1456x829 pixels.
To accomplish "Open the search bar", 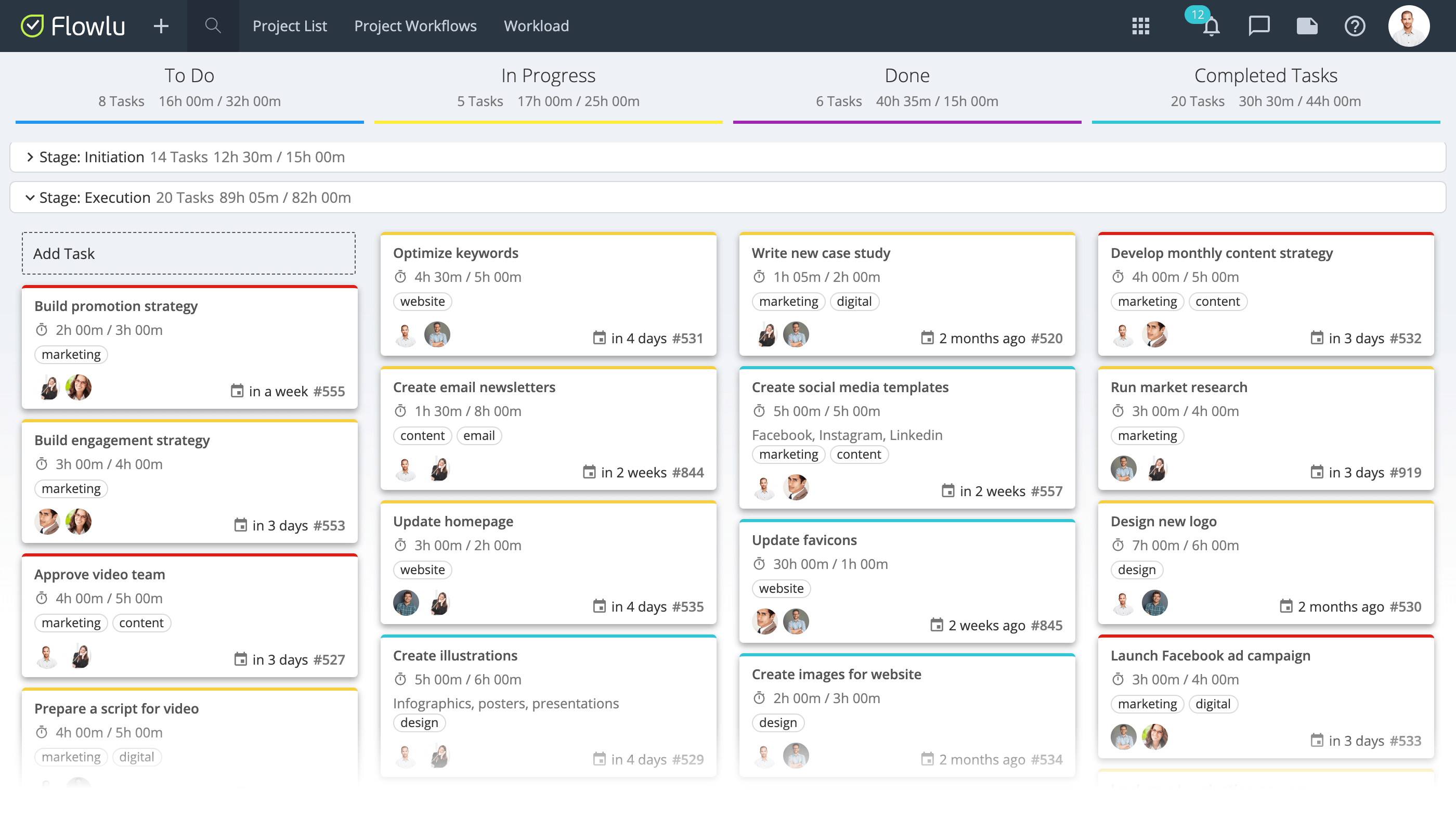I will pos(213,25).
